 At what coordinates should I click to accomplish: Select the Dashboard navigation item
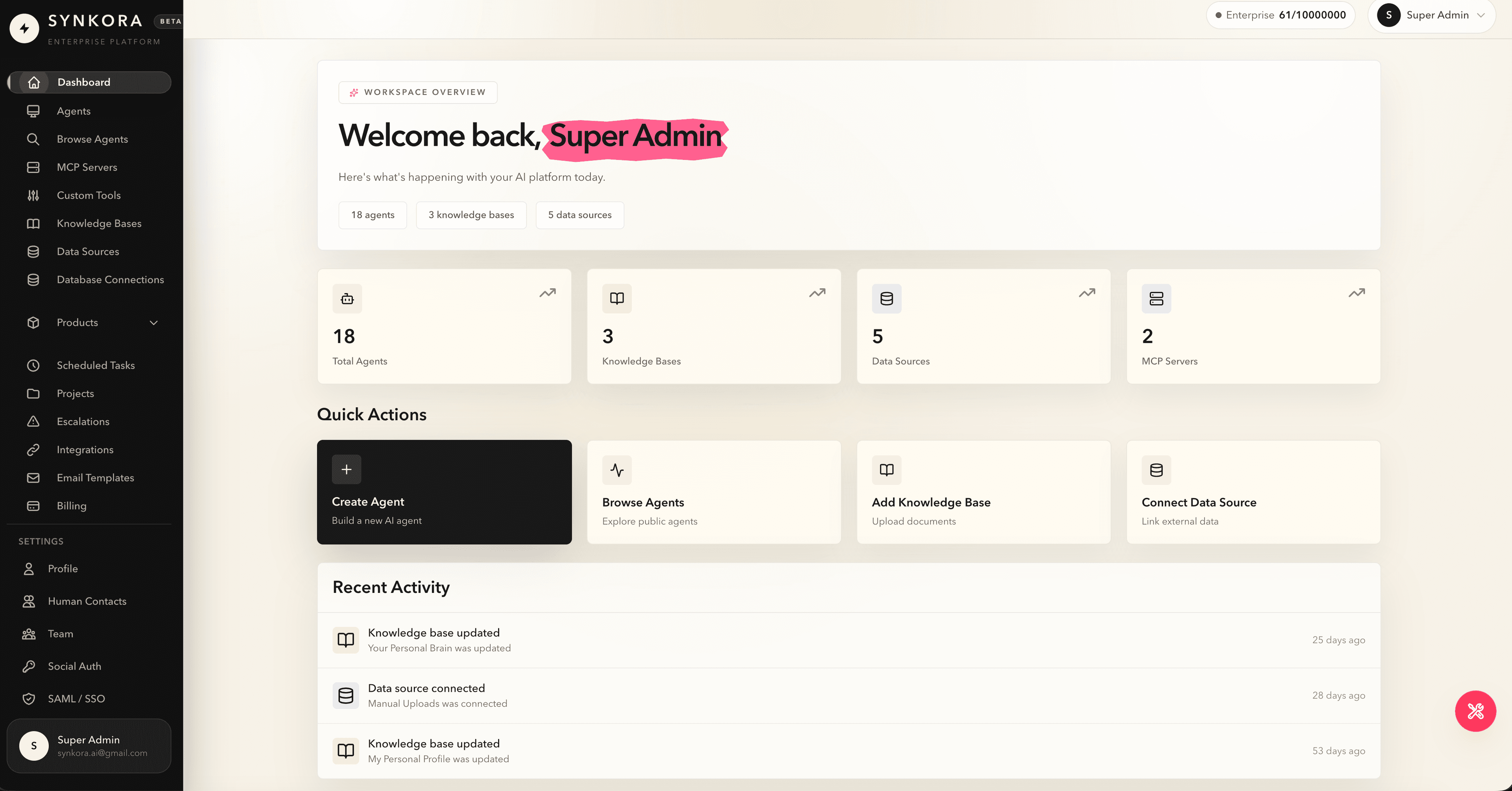(x=89, y=82)
